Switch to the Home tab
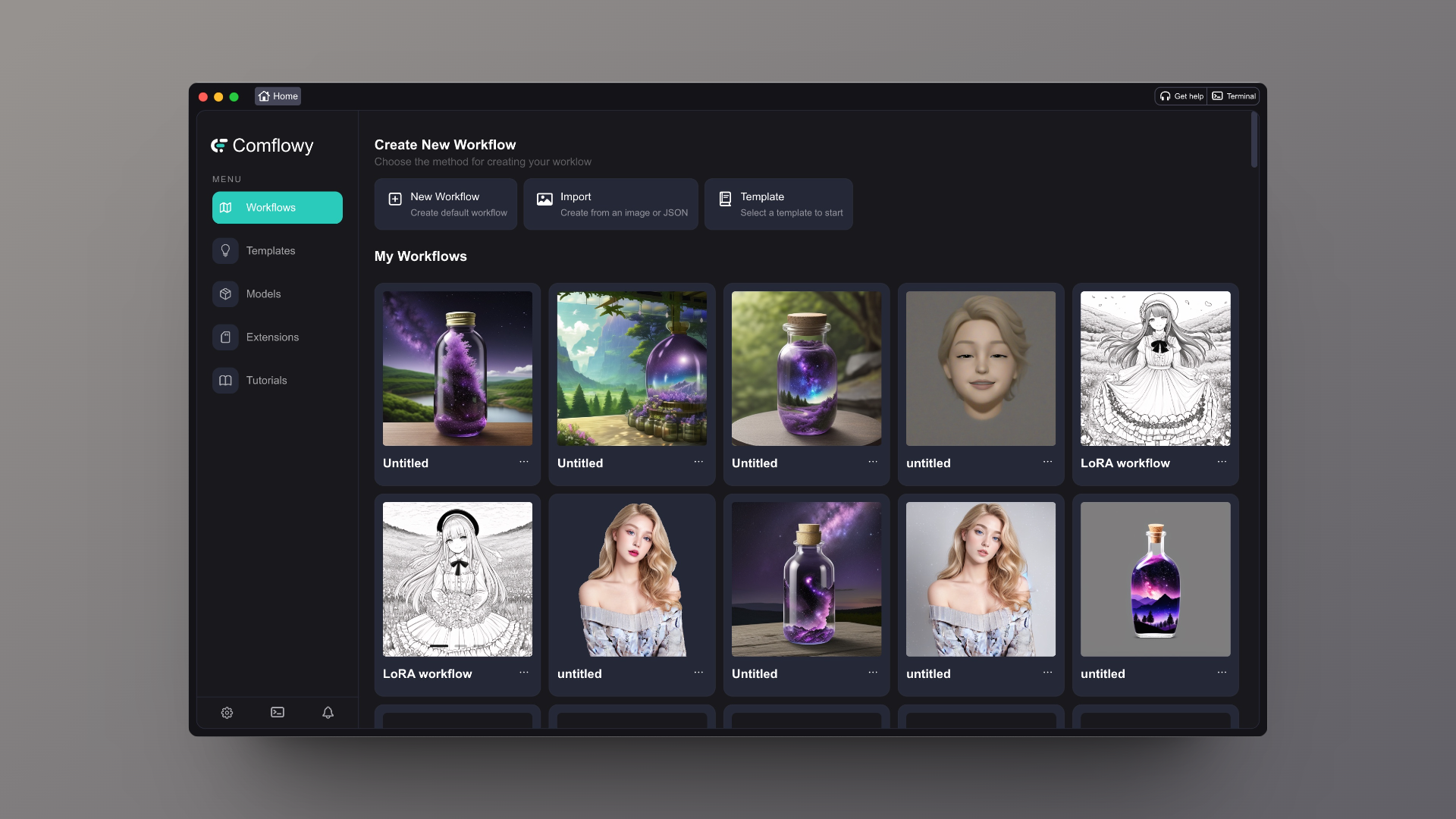 point(278,96)
